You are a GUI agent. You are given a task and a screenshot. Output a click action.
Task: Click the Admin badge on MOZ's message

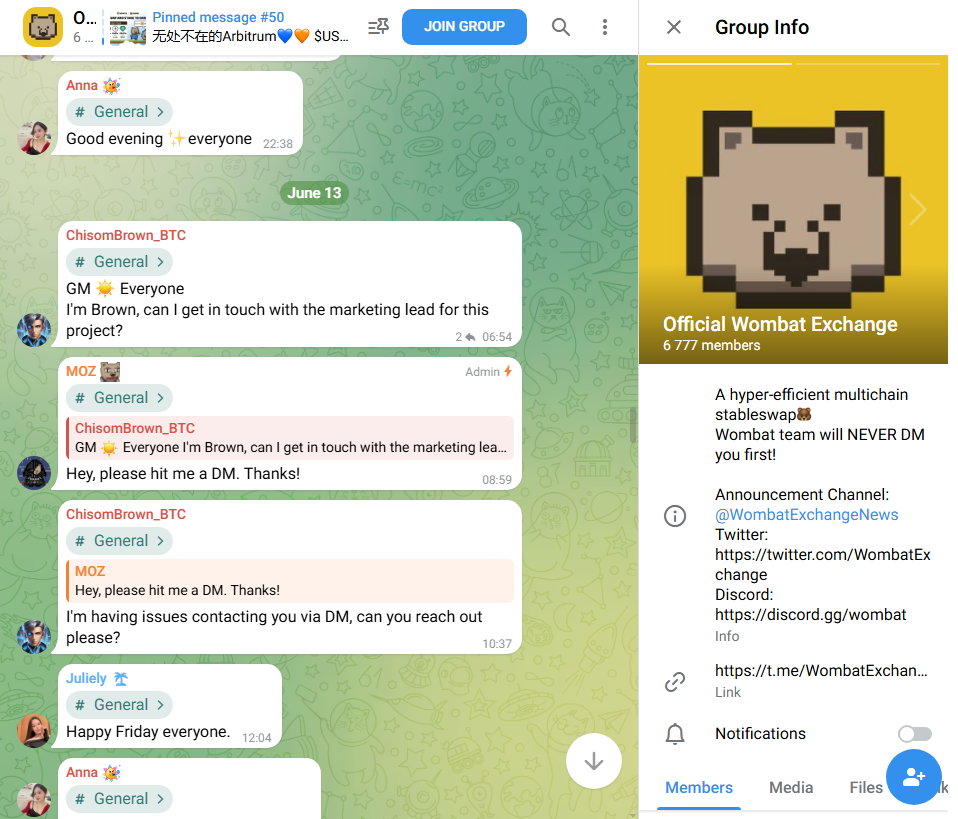pos(488,372)
